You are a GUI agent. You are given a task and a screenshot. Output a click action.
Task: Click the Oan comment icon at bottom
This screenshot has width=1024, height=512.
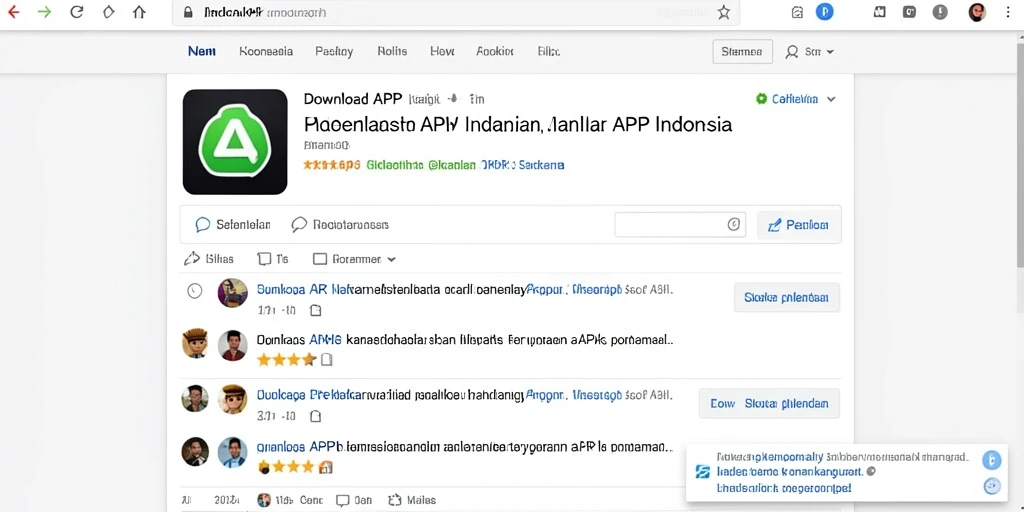pos(342,500)
